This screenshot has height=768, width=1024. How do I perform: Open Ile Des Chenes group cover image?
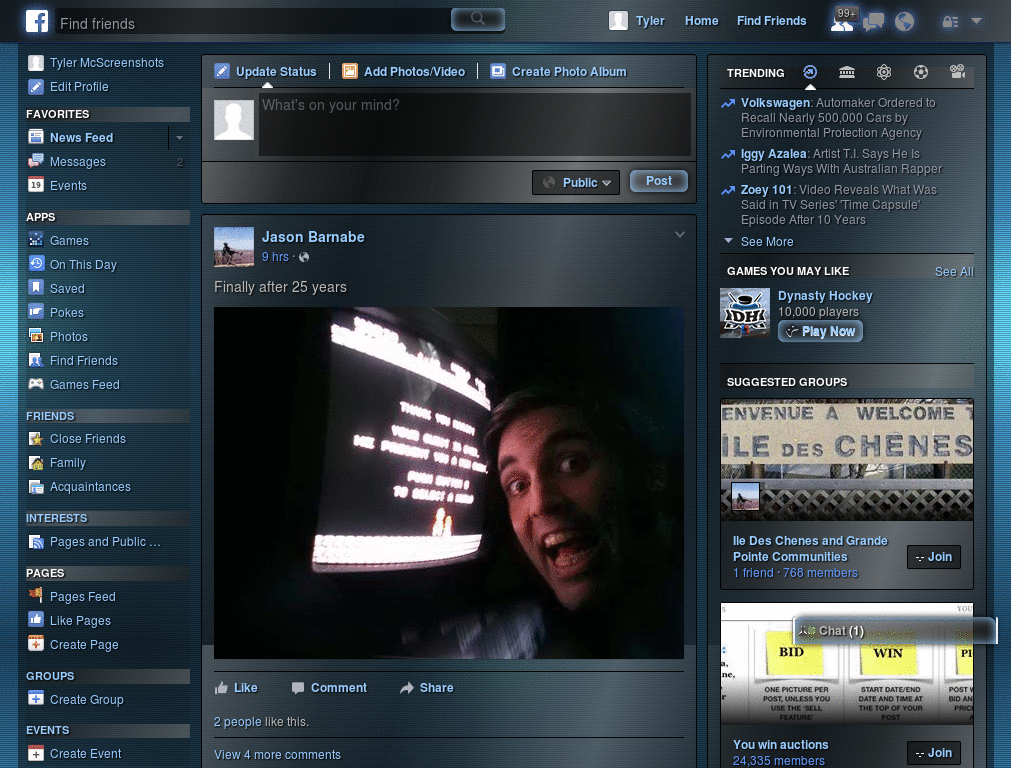click(847, 459)
